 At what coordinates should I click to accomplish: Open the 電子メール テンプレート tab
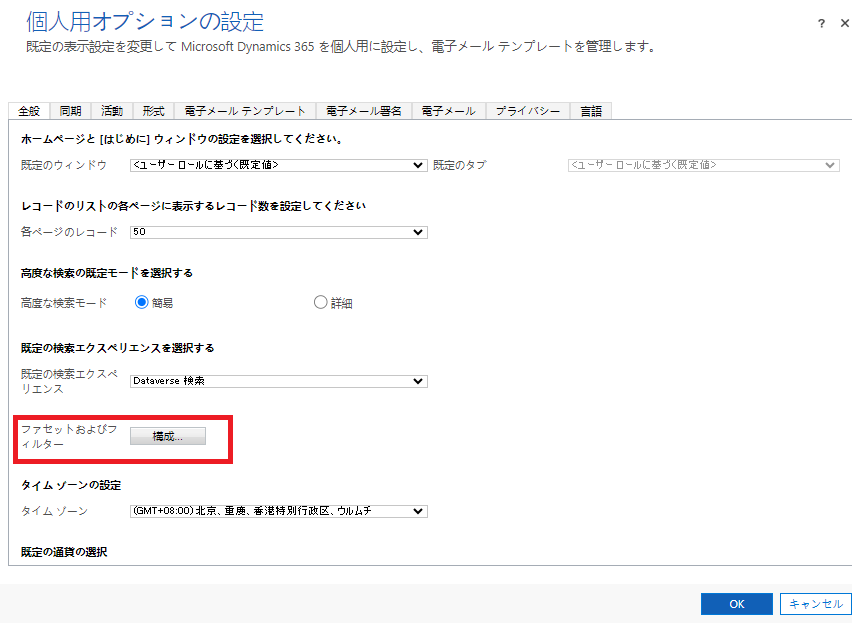tap(244, 110)
